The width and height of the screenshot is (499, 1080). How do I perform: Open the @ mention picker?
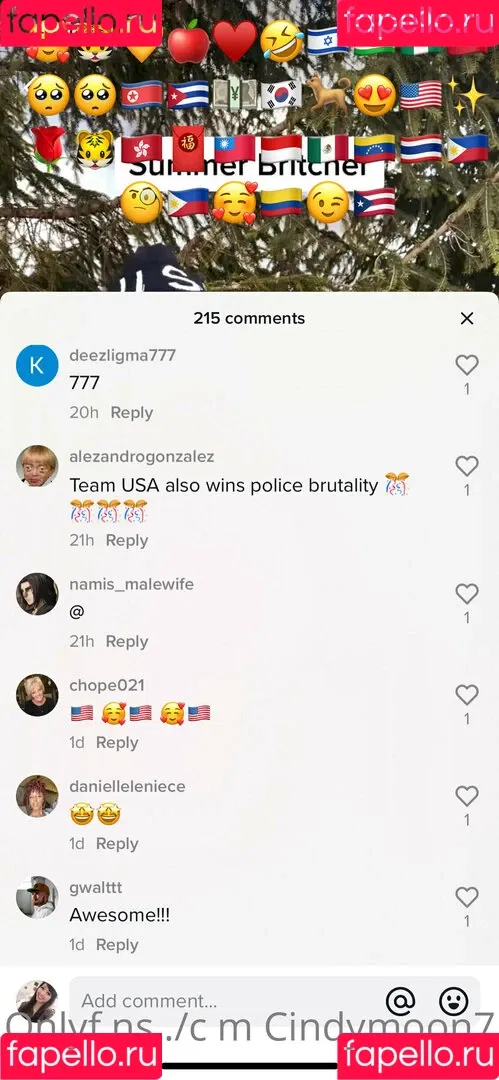click(x=400, y=1001)
